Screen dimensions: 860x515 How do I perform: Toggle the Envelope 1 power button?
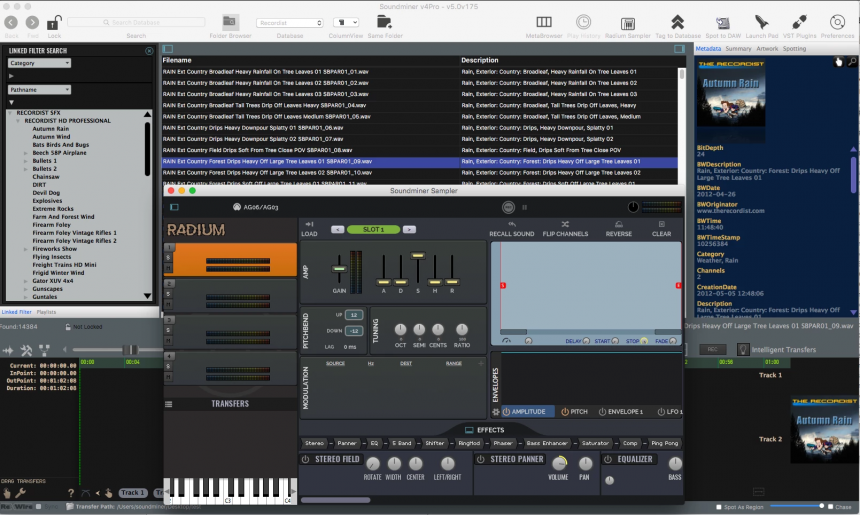tap(602, 412)
